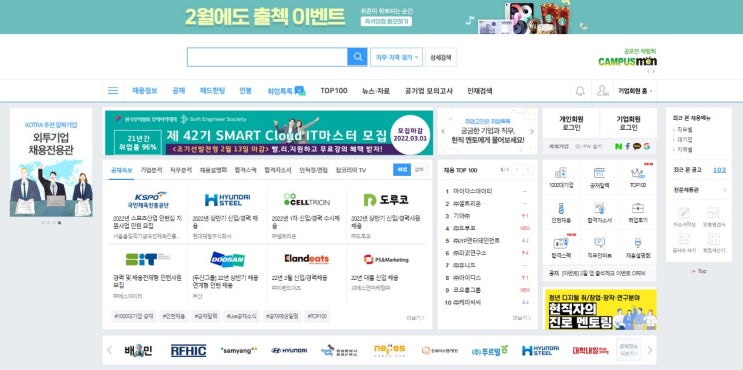The image size is (743, 370).
Task: Switch to the 채용설명회 tab
Action: click(x=213, y=170)
